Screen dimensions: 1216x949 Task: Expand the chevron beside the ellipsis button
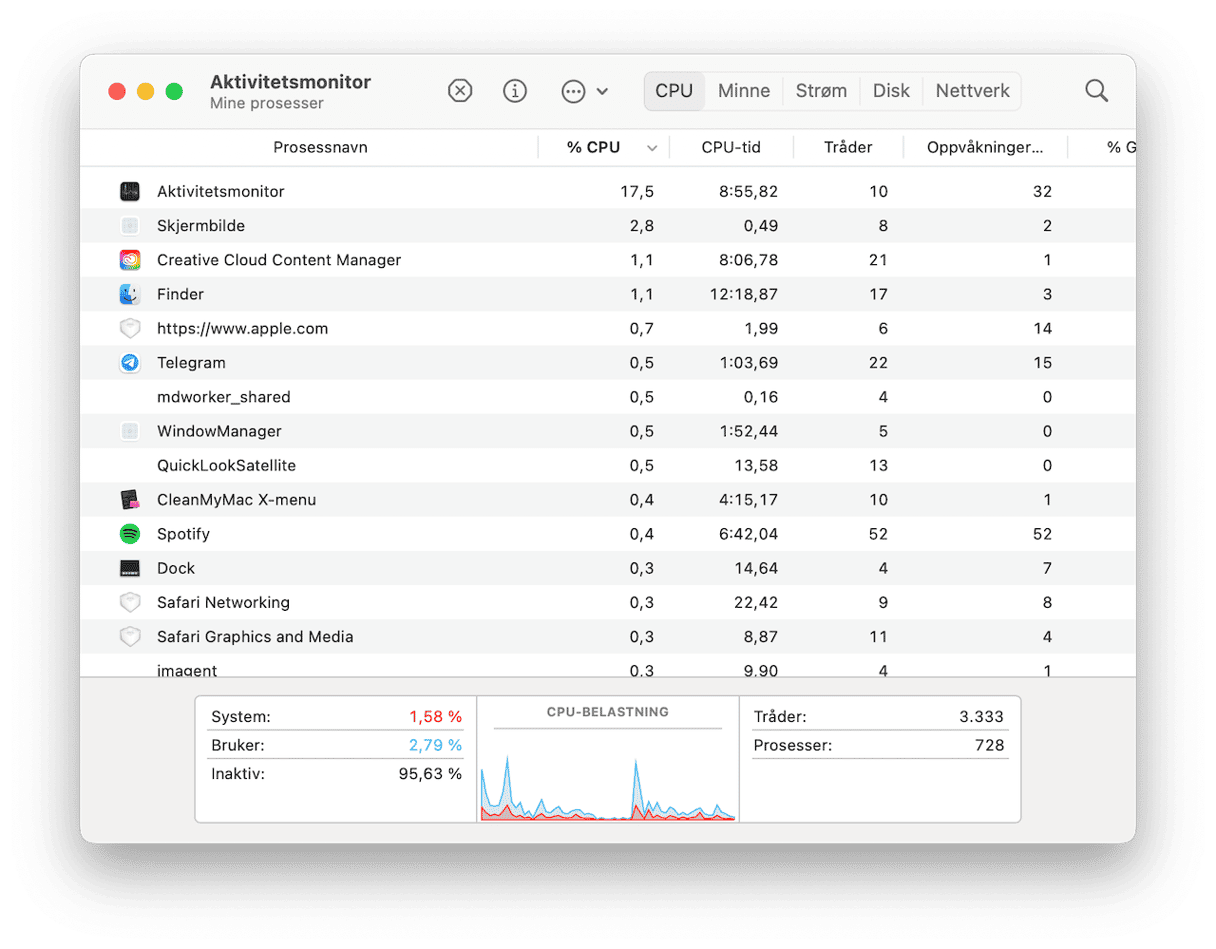tap(602, 91)
